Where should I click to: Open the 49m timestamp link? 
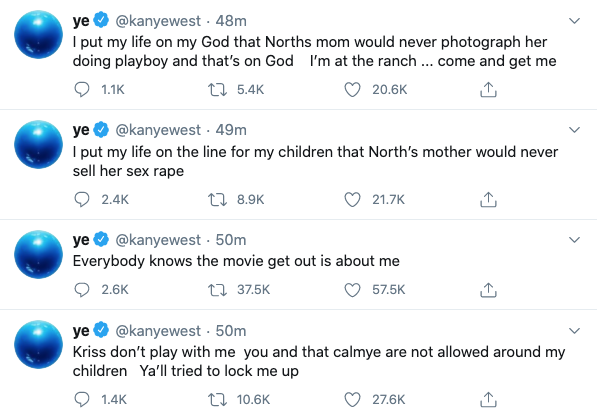point(231,130)
